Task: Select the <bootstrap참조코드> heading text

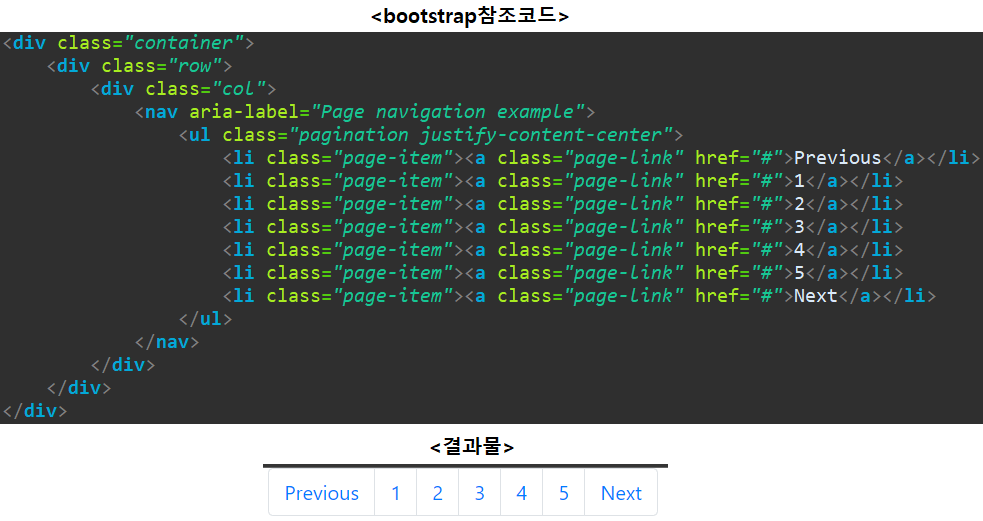Action: point(470,15)
